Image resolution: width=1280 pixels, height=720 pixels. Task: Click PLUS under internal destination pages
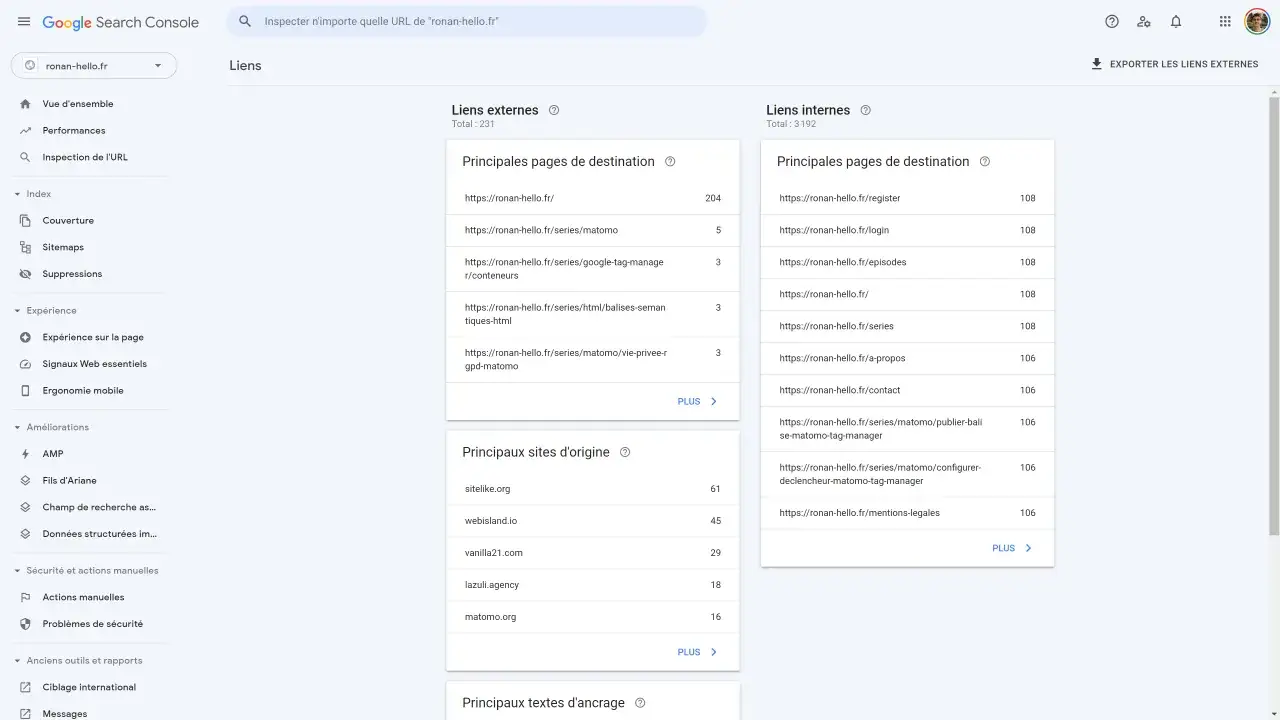coord(1012,548)
